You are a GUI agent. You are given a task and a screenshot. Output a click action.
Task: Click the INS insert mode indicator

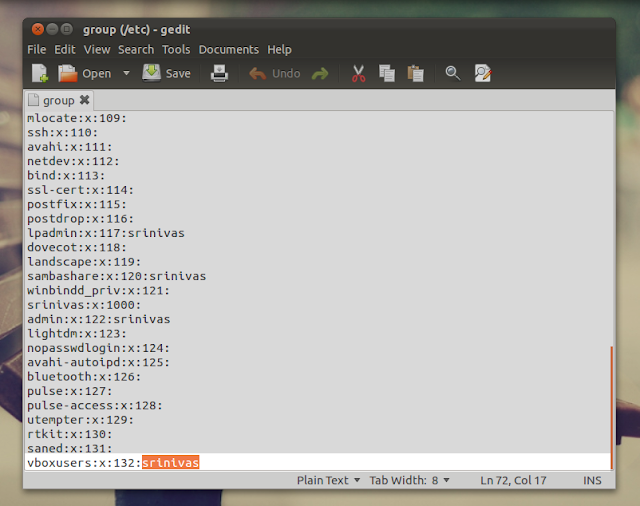pos(592,480)
